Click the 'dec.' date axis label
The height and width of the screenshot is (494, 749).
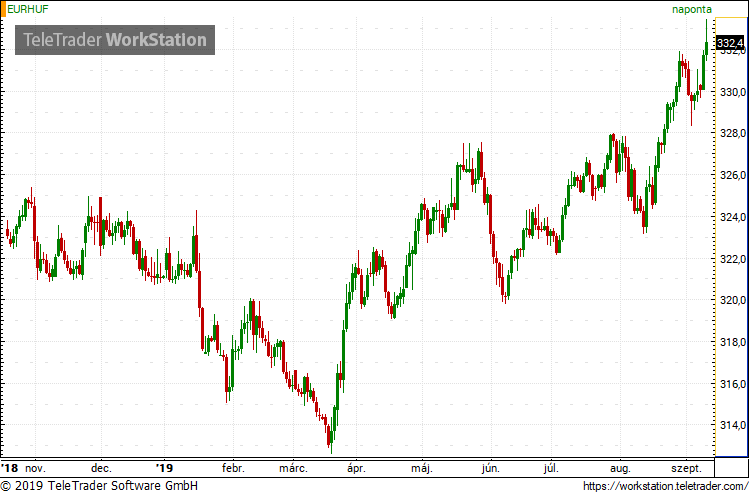102,468
